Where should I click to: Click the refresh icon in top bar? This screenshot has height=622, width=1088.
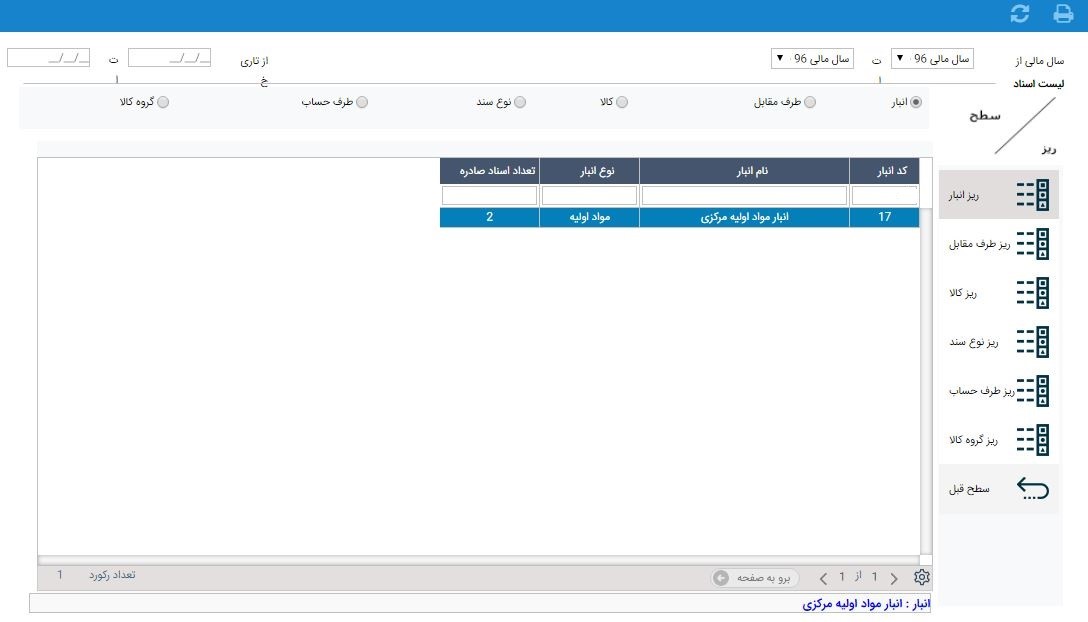pyautogui.click(x=1020, y=14)
